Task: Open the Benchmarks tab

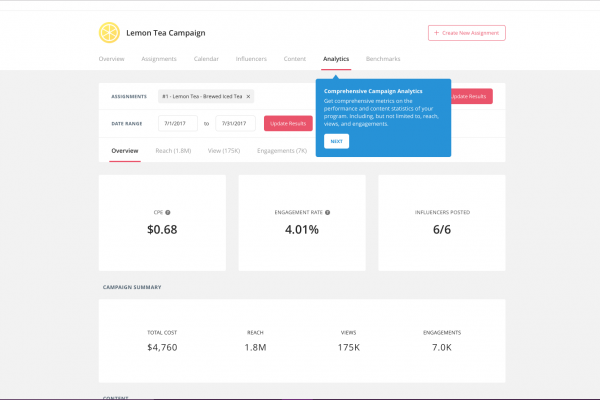Action: [383, 59]
